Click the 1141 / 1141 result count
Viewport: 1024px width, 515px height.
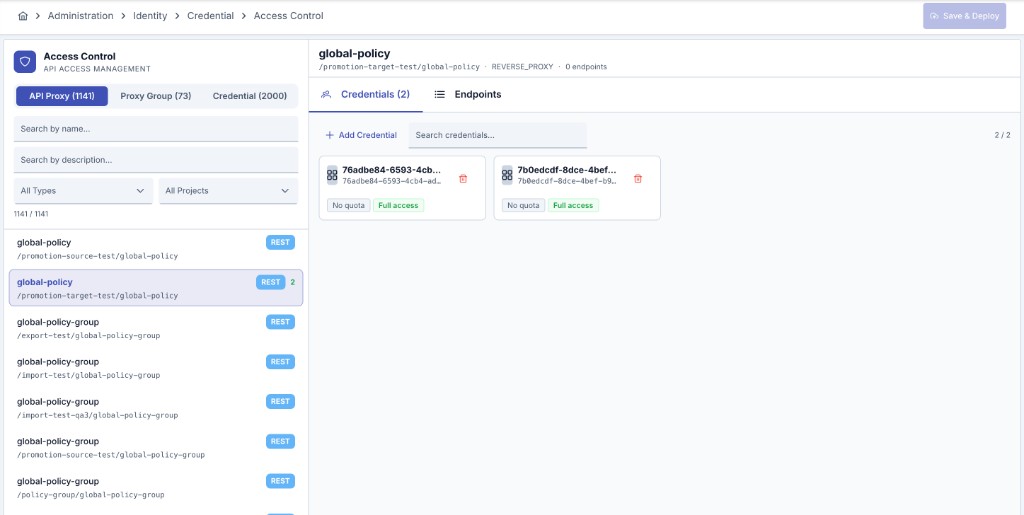point(31,214)
